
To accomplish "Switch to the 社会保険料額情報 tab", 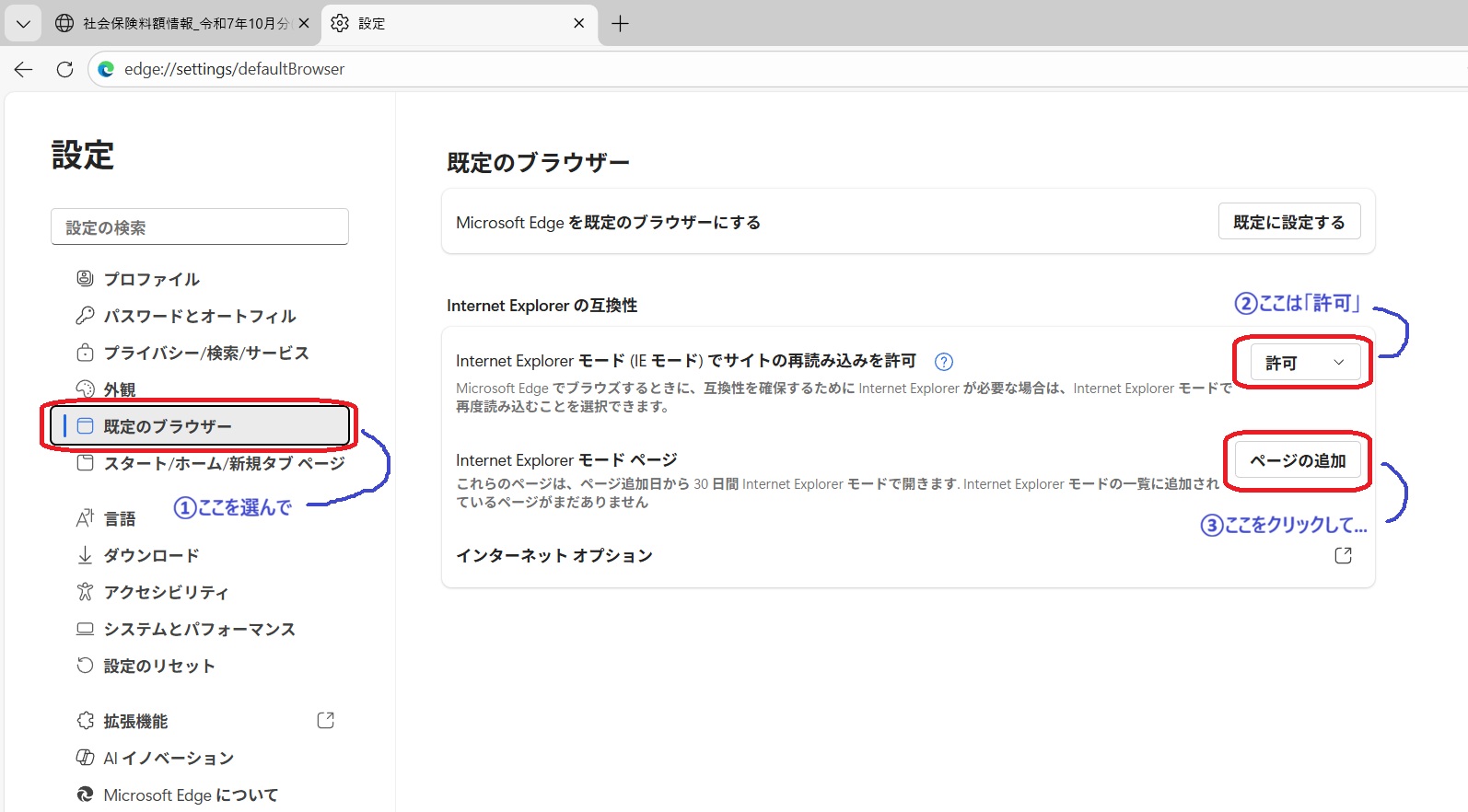I will (175, 24).
